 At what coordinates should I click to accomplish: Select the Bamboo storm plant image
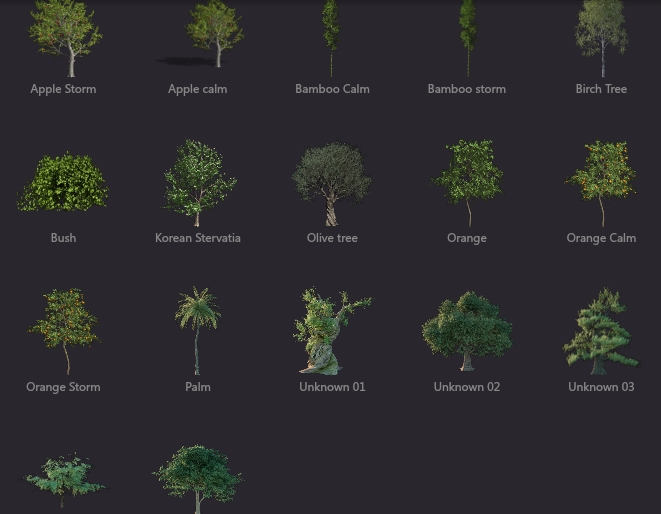pyautogui.click(x=467, y=38)
